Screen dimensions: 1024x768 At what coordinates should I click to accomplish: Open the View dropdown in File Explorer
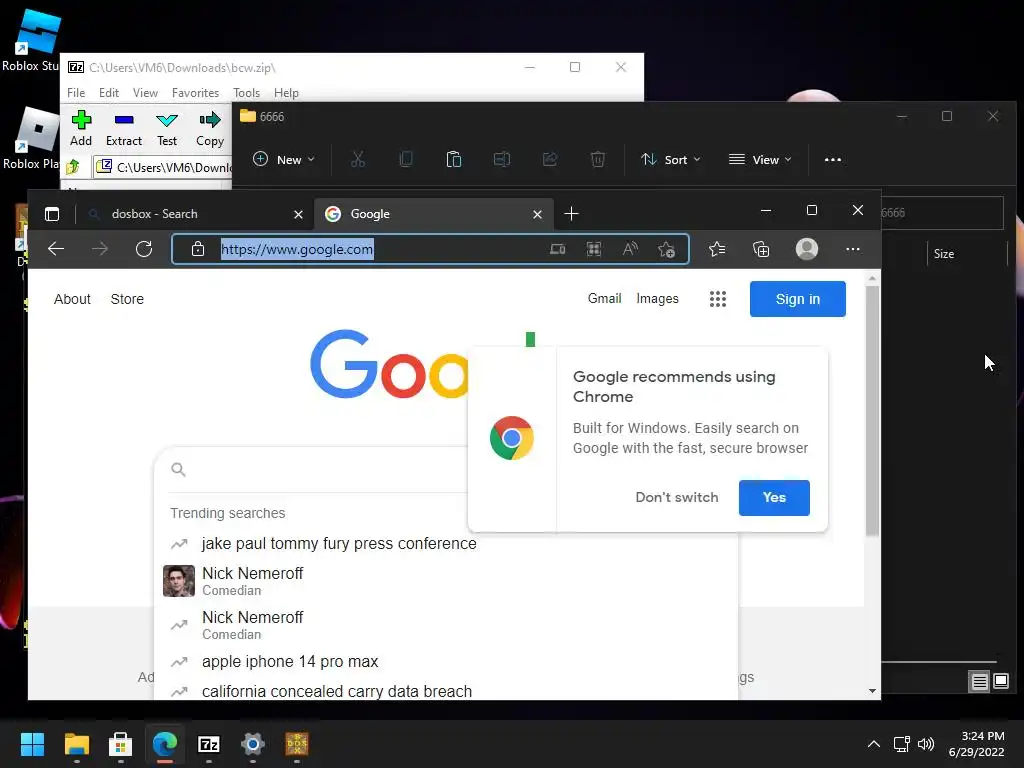click(760, 159)
